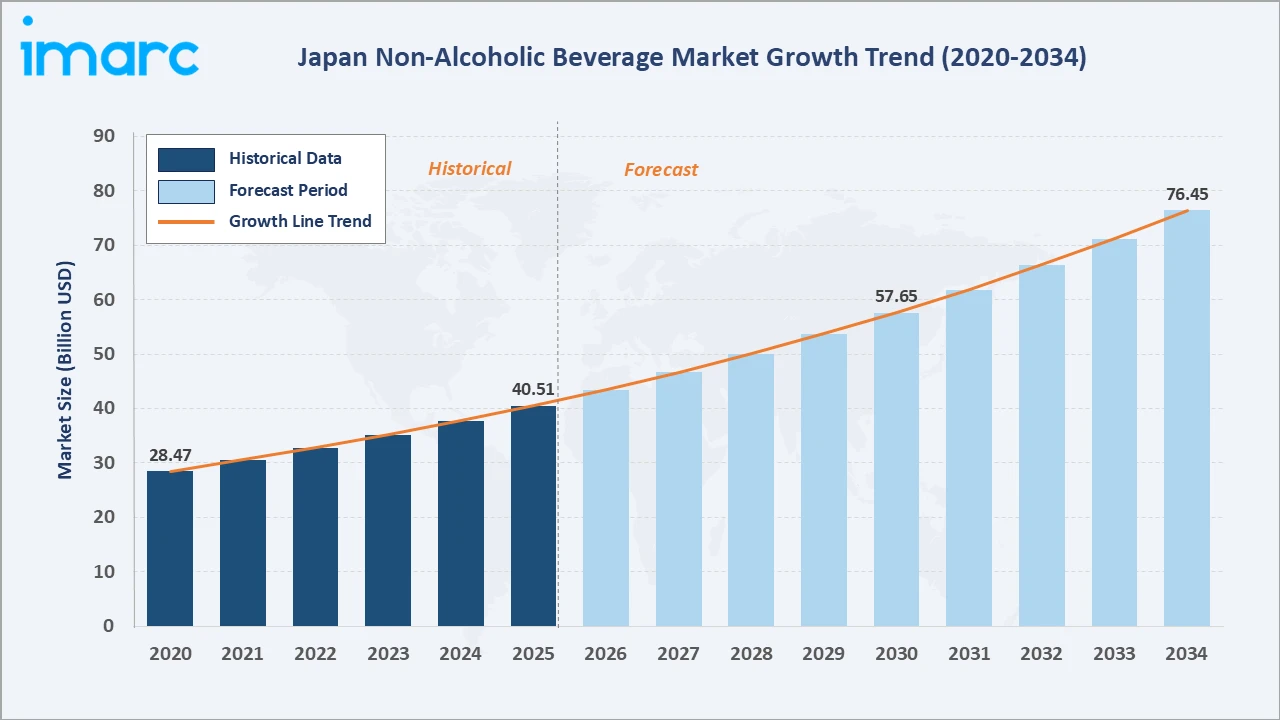
Task: Click the 2023 bar
Action: (388, 530)
